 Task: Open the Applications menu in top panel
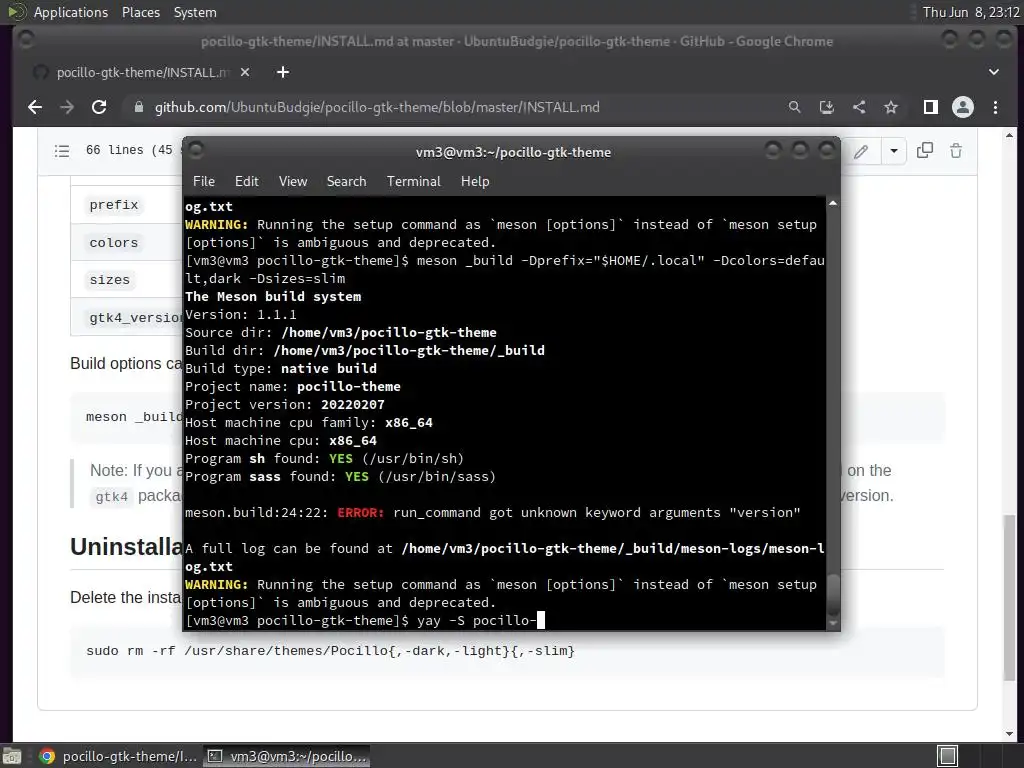coord(71,12)
